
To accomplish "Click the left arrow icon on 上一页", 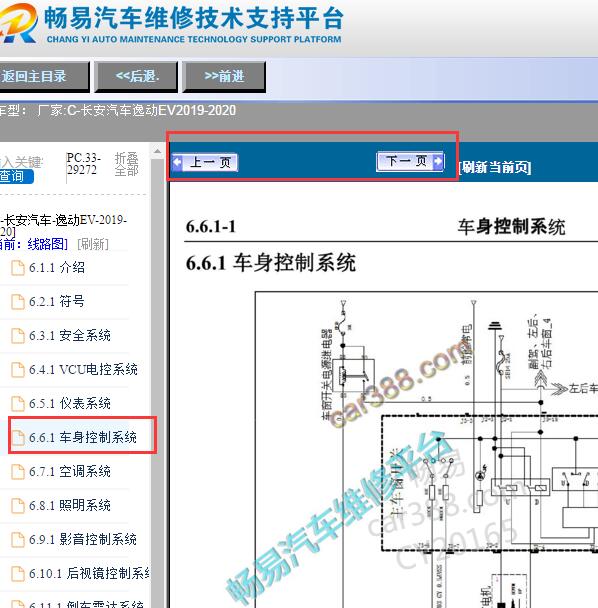I will click(x=177, y=162).
